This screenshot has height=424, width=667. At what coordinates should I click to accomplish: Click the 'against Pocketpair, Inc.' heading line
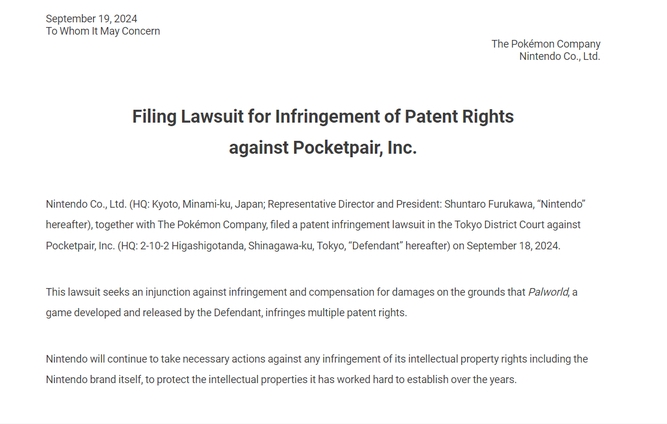(x=323, y=148)
